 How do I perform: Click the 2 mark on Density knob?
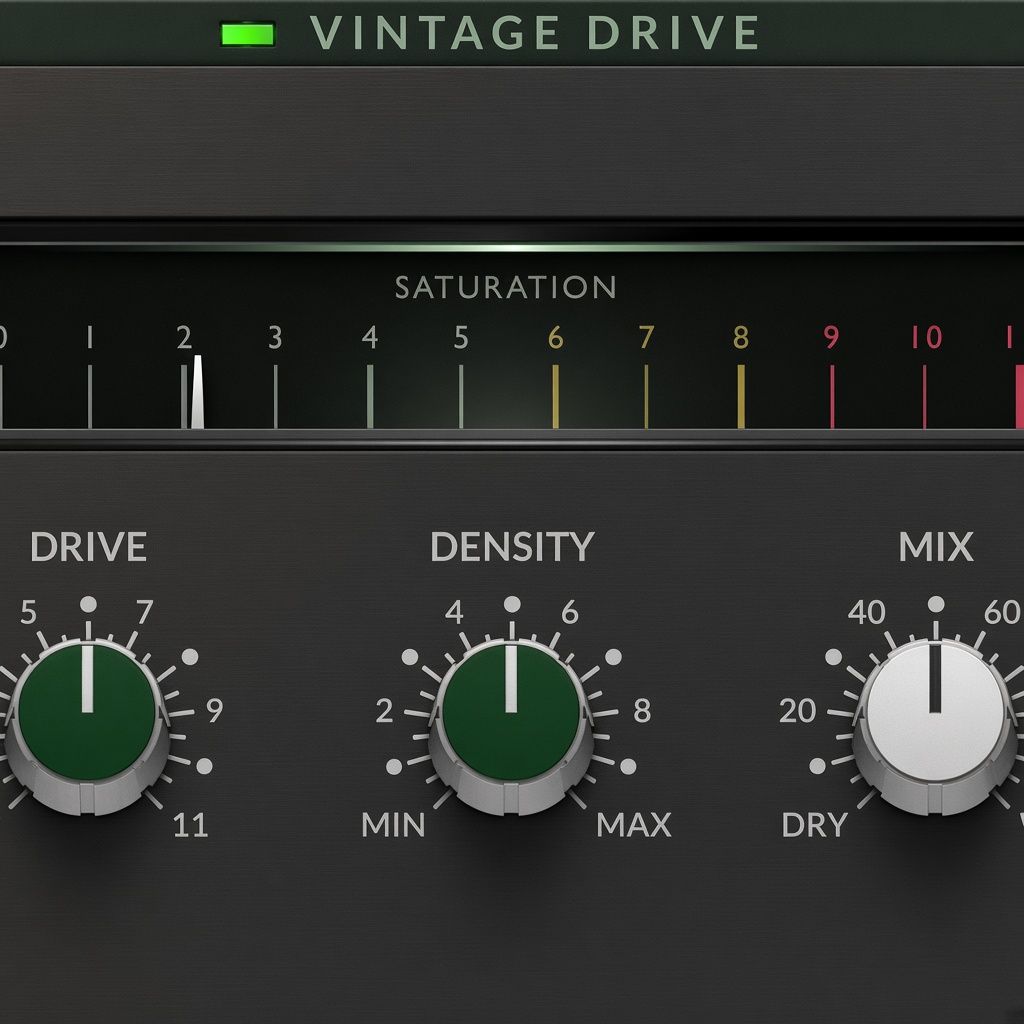(385, 711)
